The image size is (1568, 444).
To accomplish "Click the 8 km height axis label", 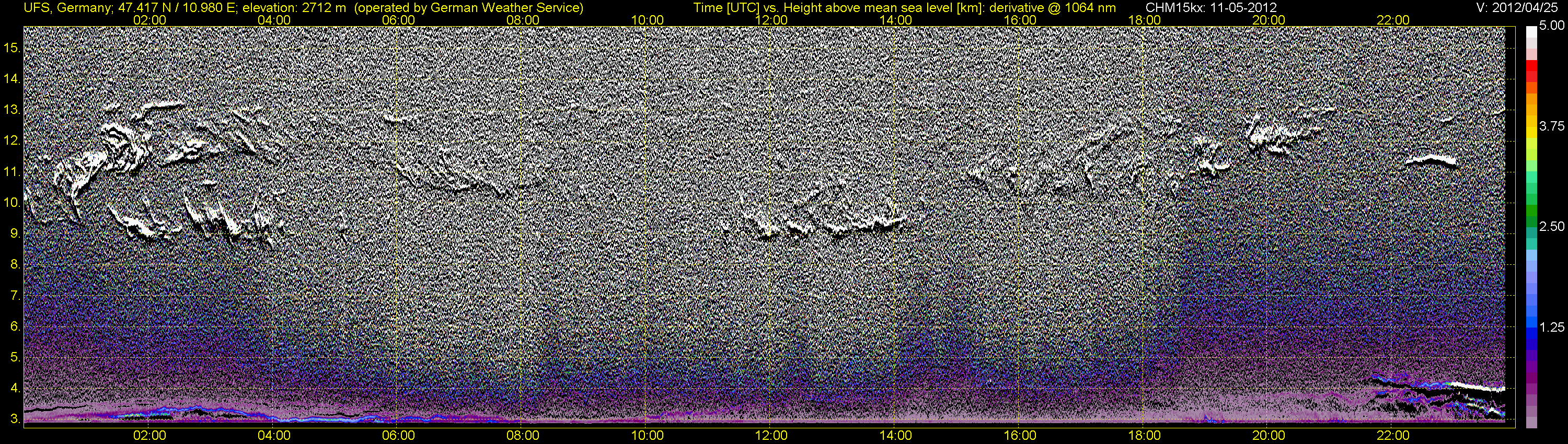I will (x=15, y=265).
